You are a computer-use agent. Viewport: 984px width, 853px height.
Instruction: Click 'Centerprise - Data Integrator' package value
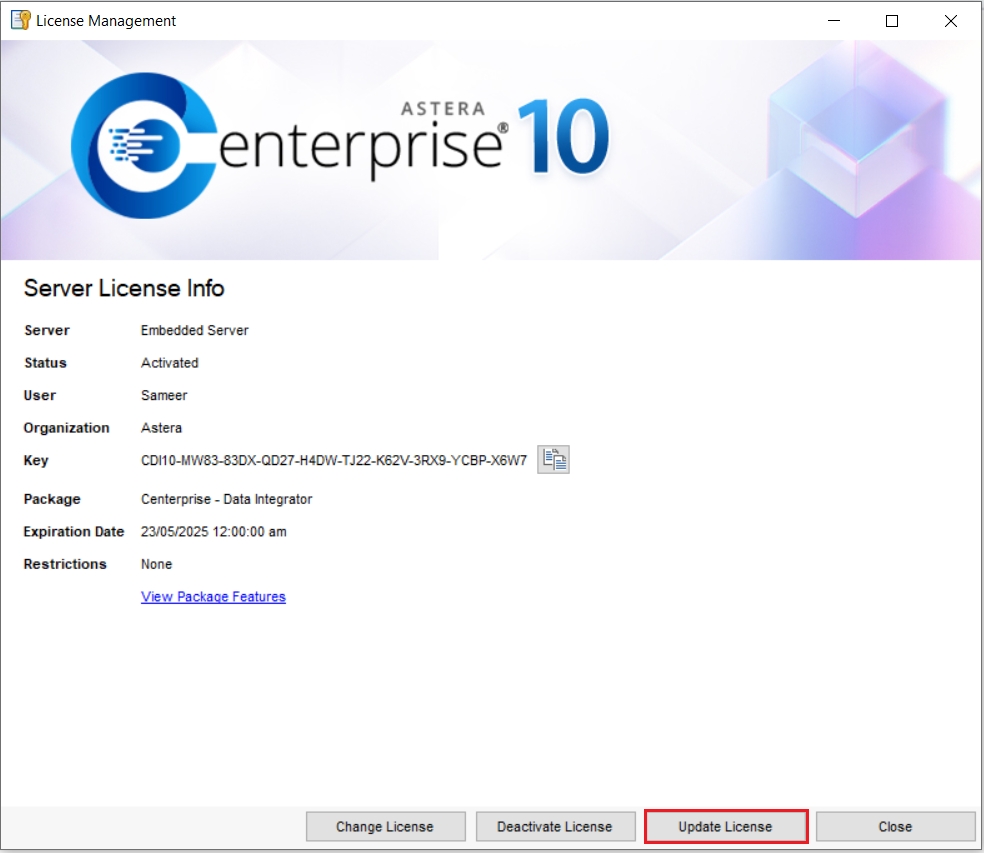coord(227,499)
